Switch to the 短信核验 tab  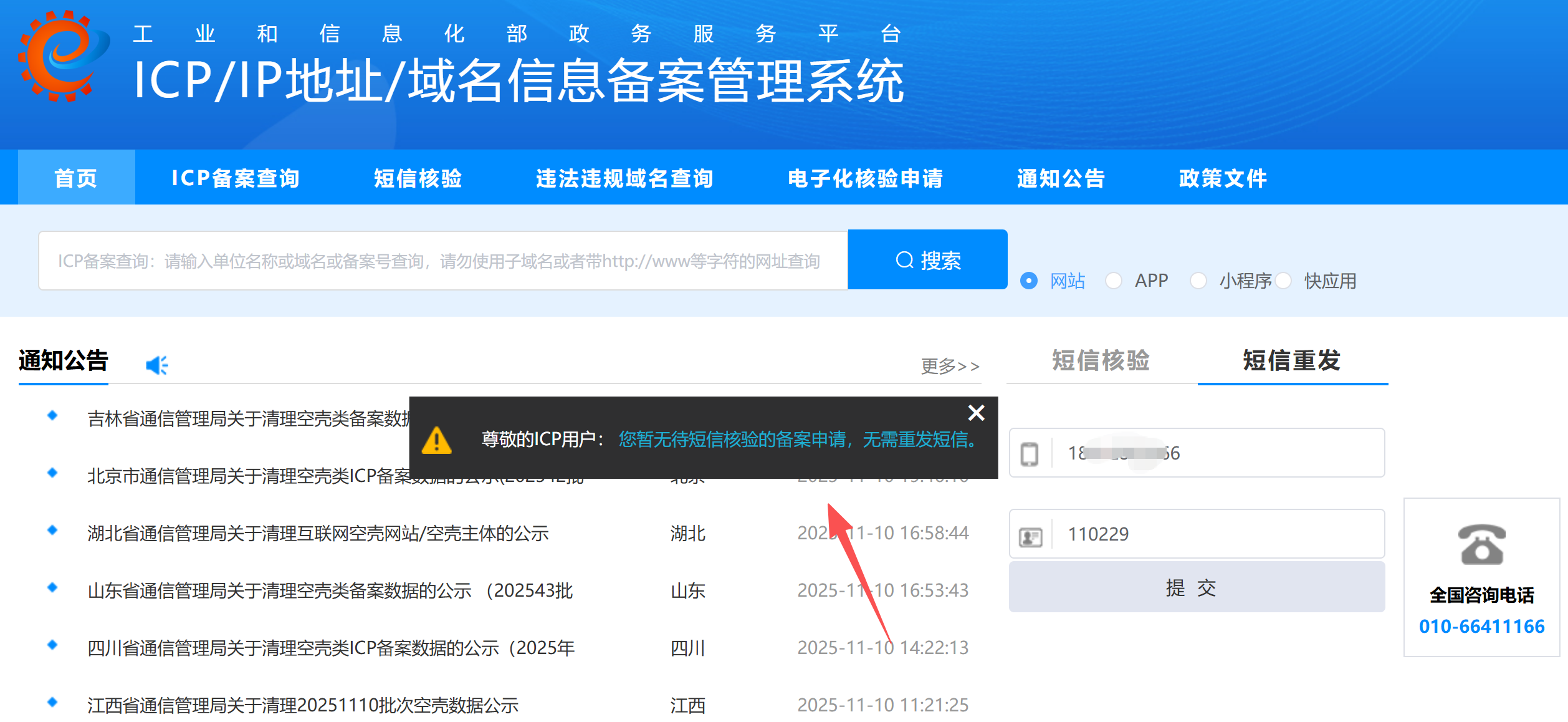(1101, 360)
